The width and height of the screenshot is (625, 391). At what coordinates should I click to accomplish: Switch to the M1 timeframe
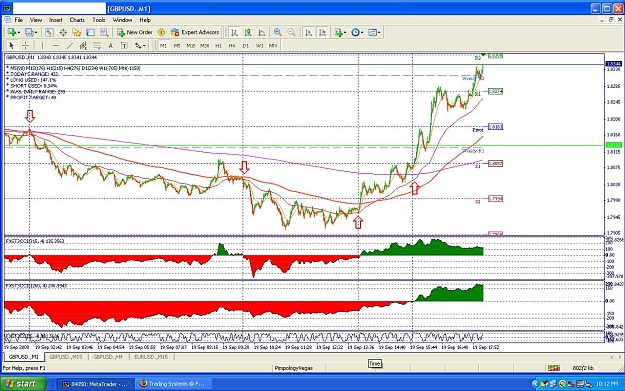pyautogui.click(x=163, y=46)
